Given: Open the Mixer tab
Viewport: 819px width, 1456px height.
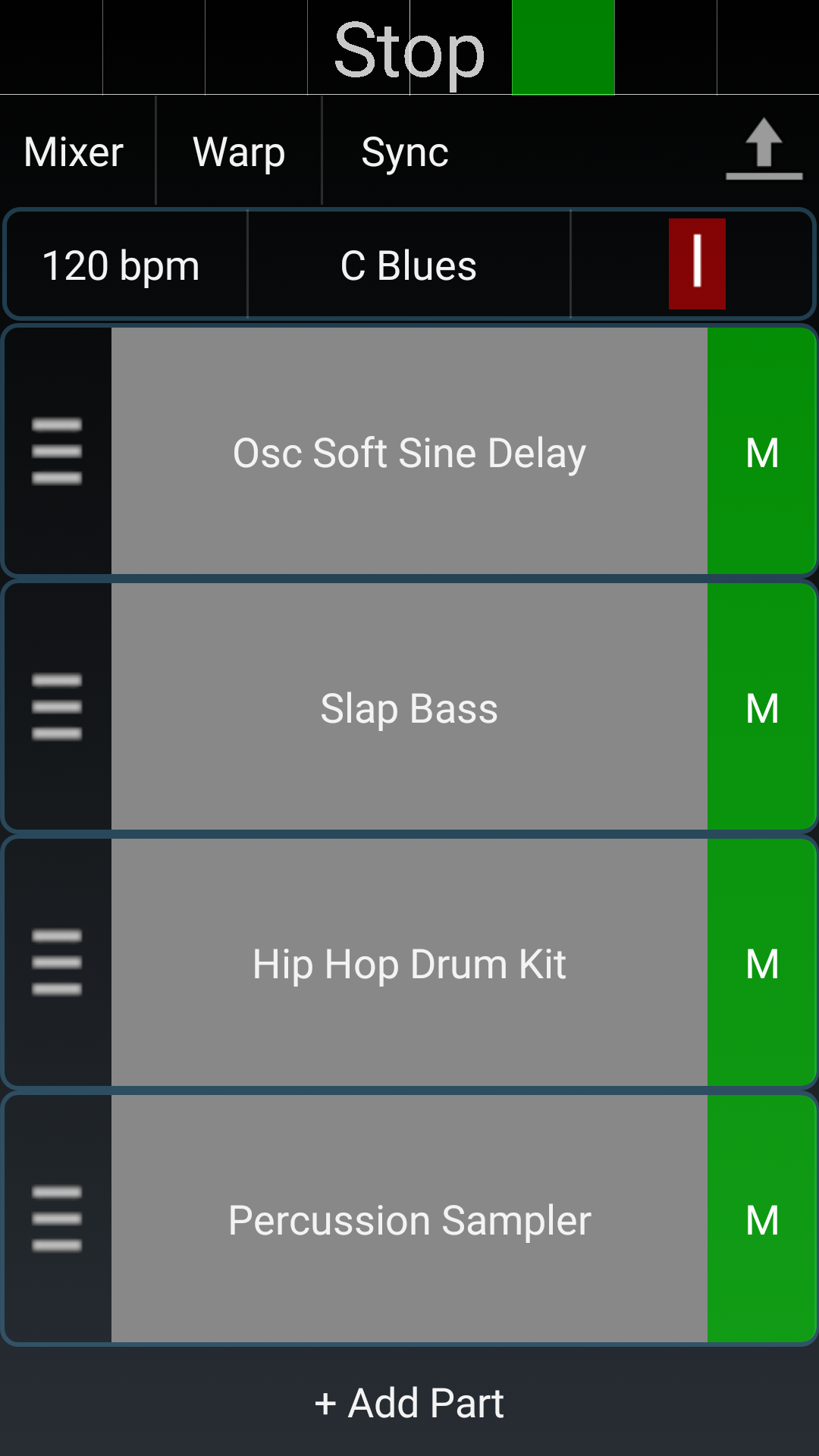Looking at the screenshot, I should (x=74, y=152).
